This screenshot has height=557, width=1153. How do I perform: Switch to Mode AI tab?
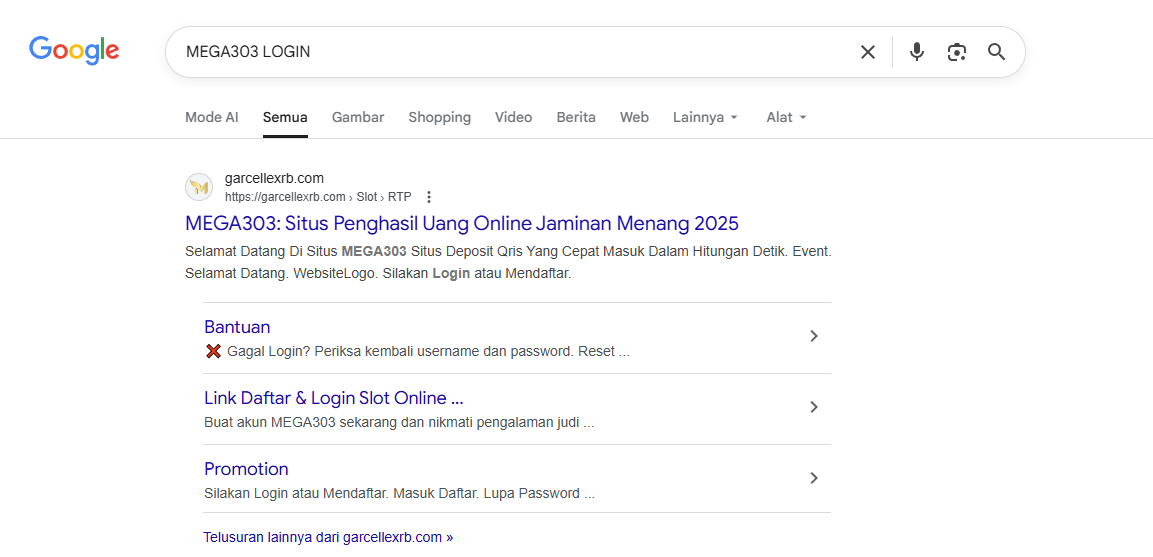pyautogui.click(x=212, y=117)
